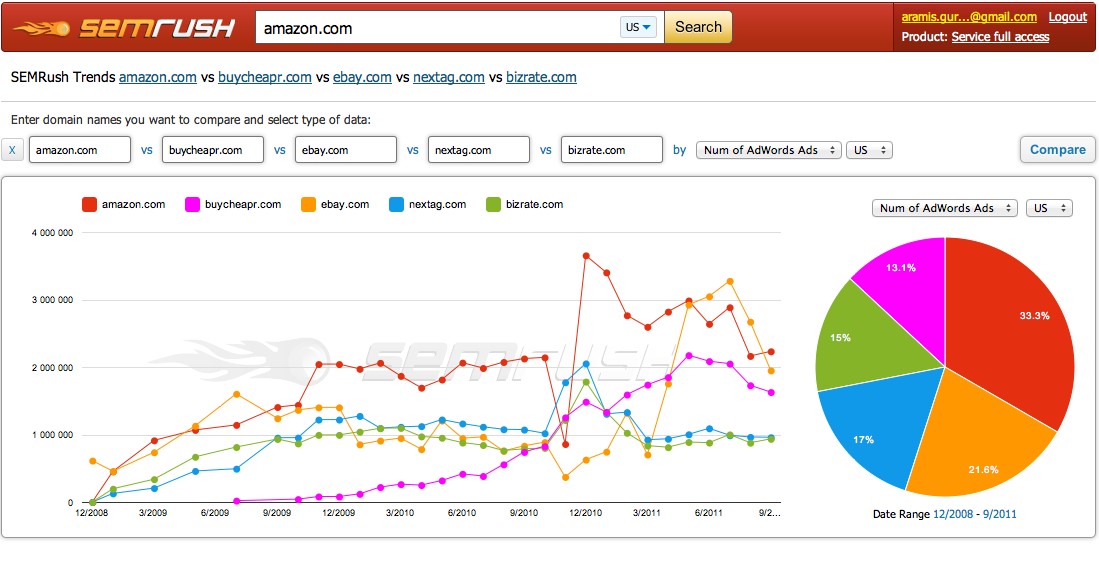This screenshot has height=570, width=1099.
Task: Click the ebay.com domain input field
Action: 346,150
